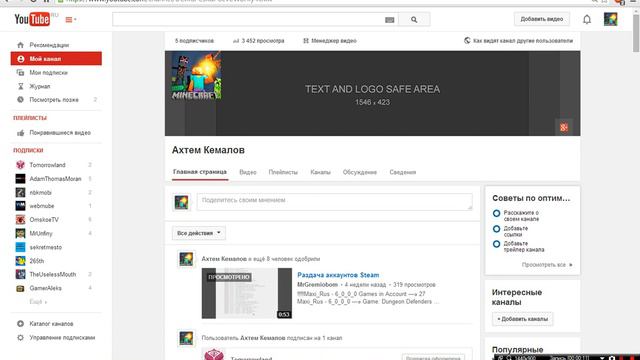640x360 pixels.
Task: Click the TheUselessMouth channel icon
Action: click(x=20, y=274)
